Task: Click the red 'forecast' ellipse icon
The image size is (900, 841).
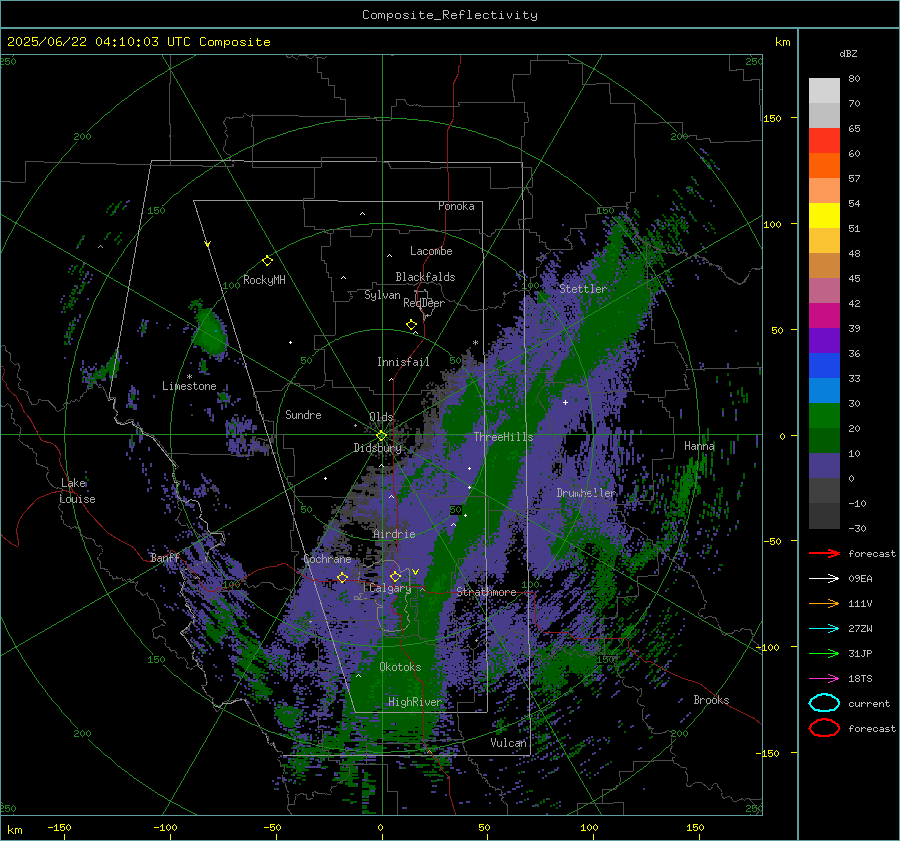Action: pos(824,728)
